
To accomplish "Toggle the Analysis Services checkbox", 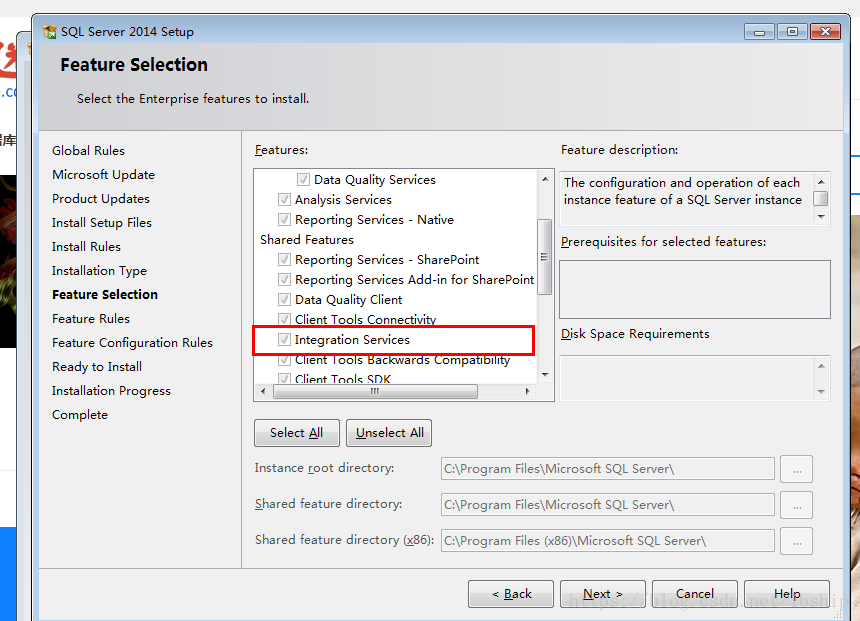I will (x=284, y=199).
